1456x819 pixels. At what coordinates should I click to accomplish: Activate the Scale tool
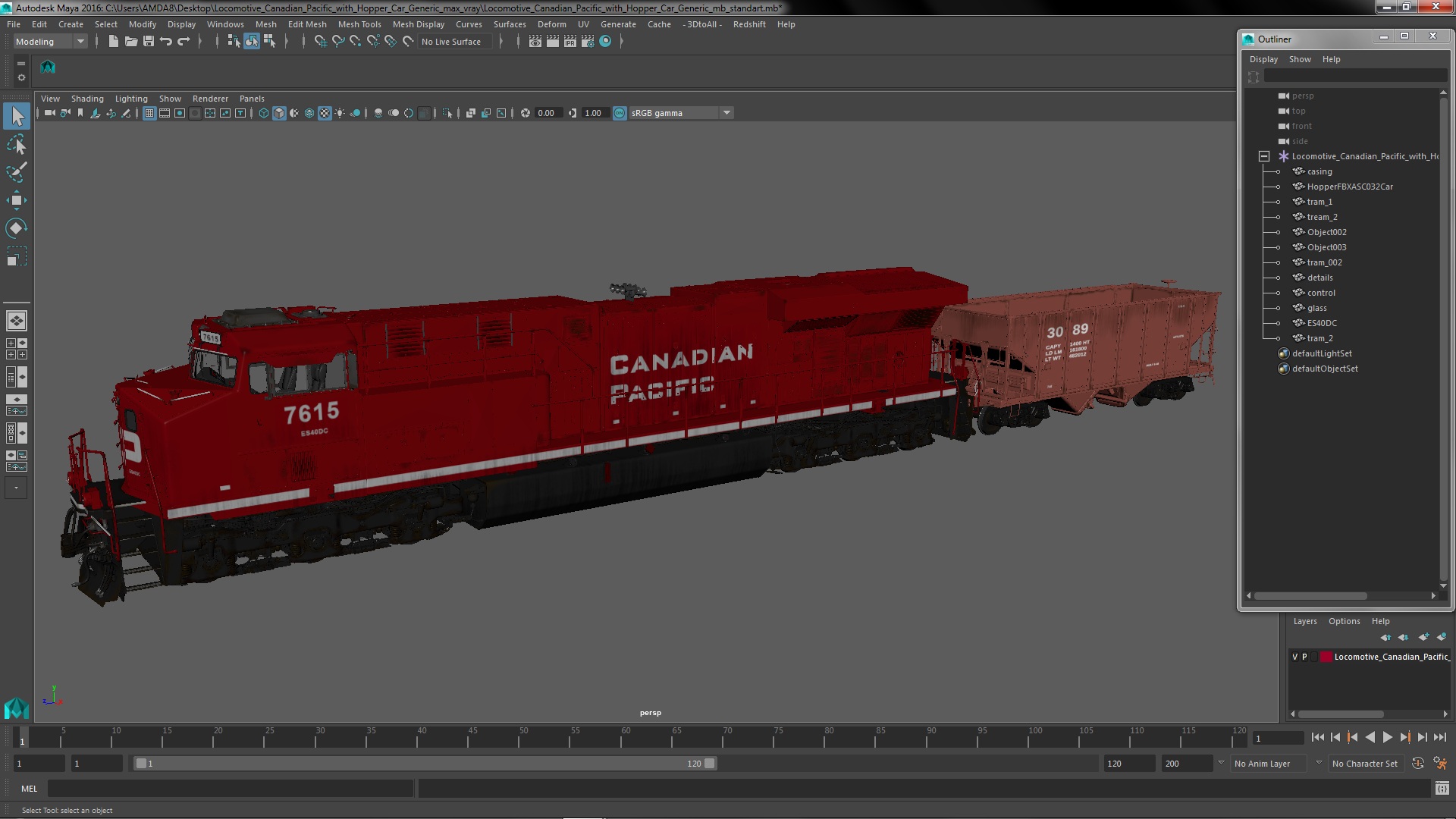[17, 256]
